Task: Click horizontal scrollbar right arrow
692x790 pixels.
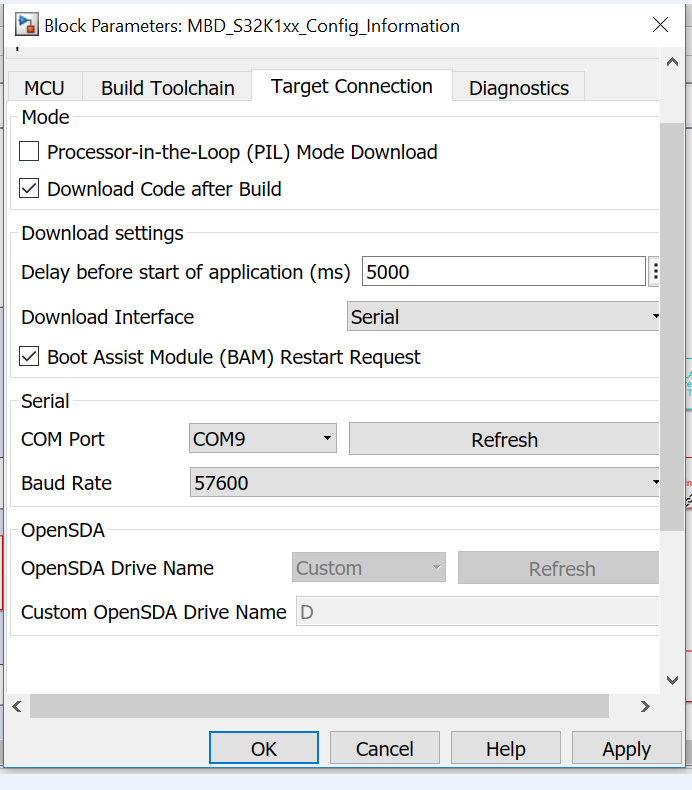Action: coord(646,706)
